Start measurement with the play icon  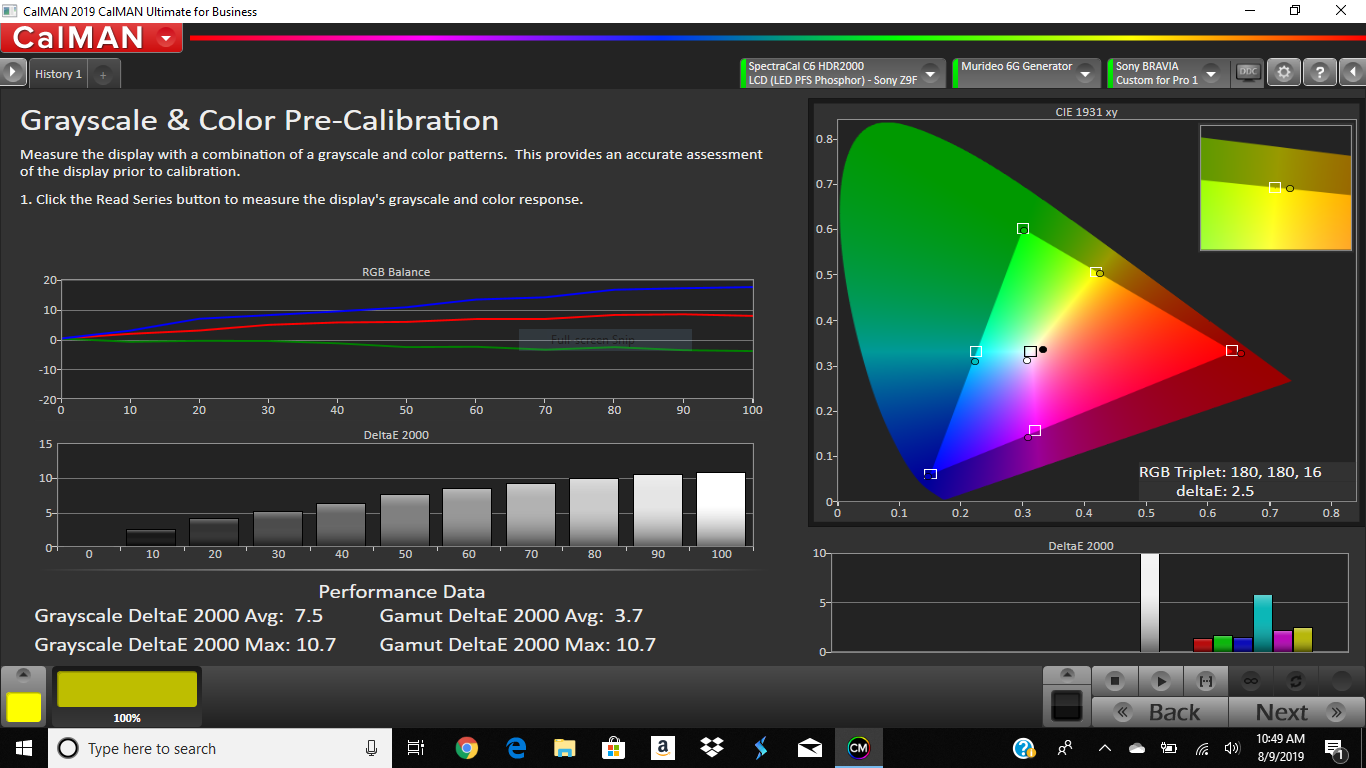click(x=1162, y=681)
